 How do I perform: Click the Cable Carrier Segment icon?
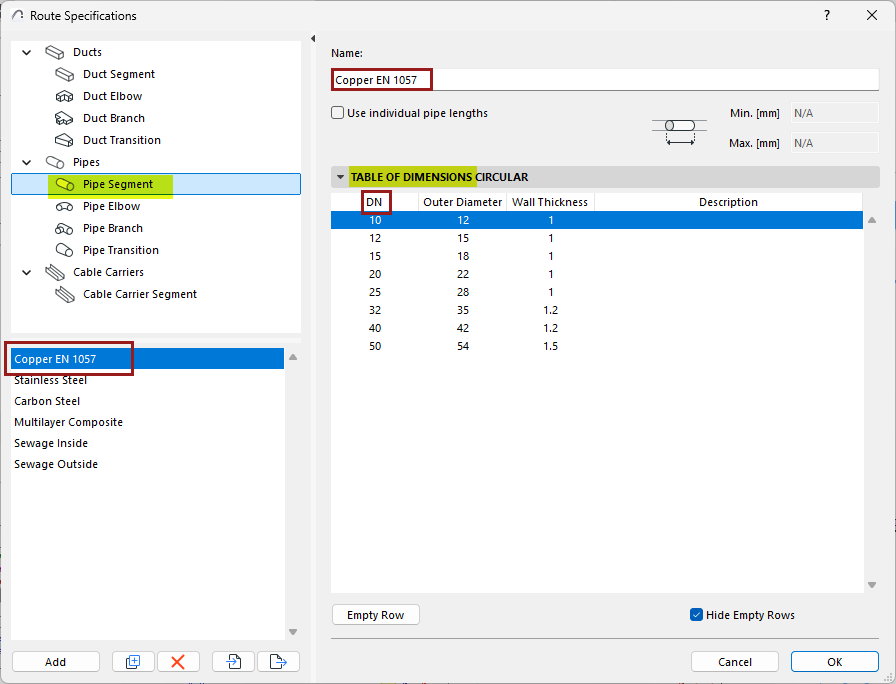65,294
